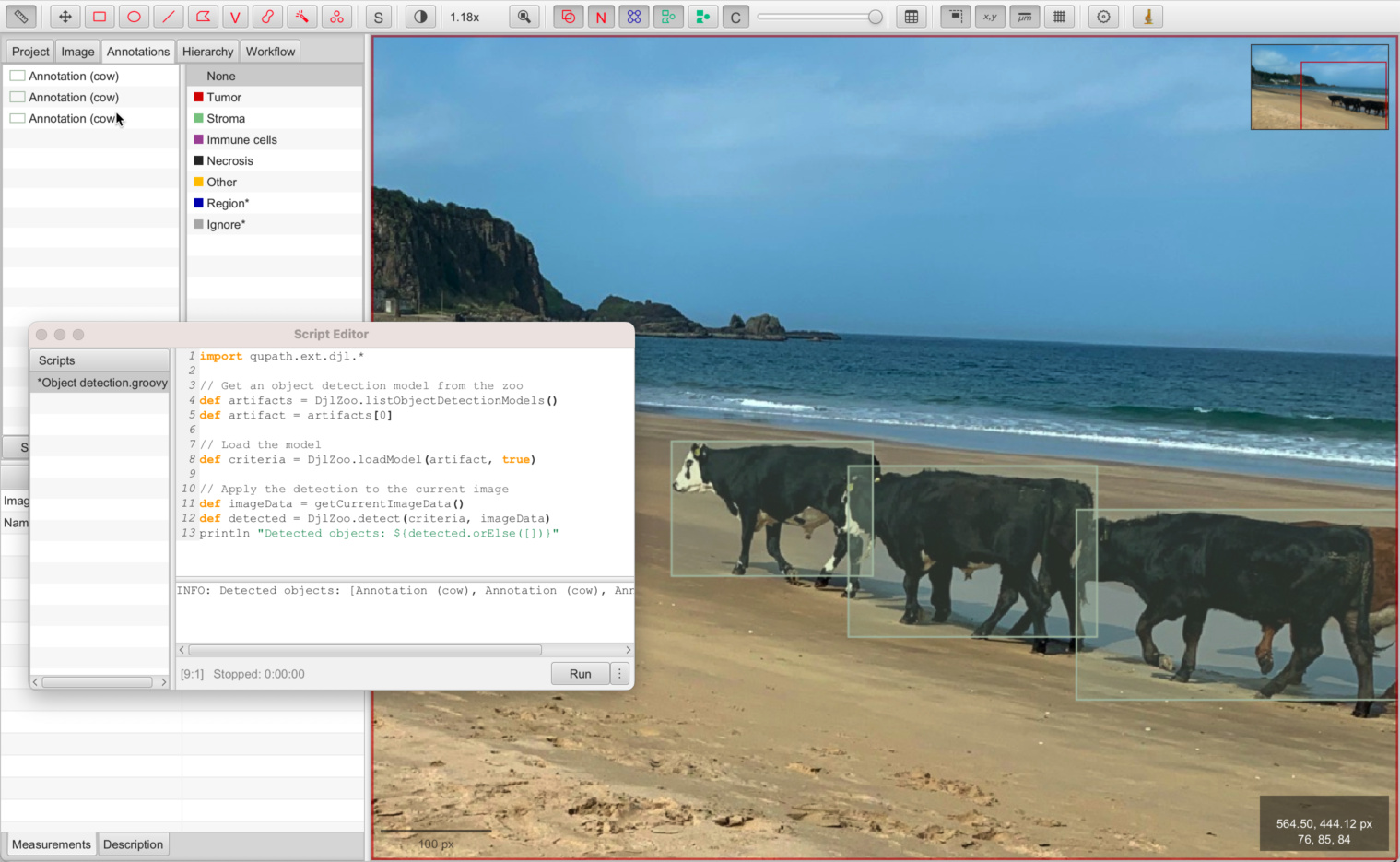This screenshot has width=1400, height=862.
Task: Toggle the TMA grid display
Action: coord(634,17)
